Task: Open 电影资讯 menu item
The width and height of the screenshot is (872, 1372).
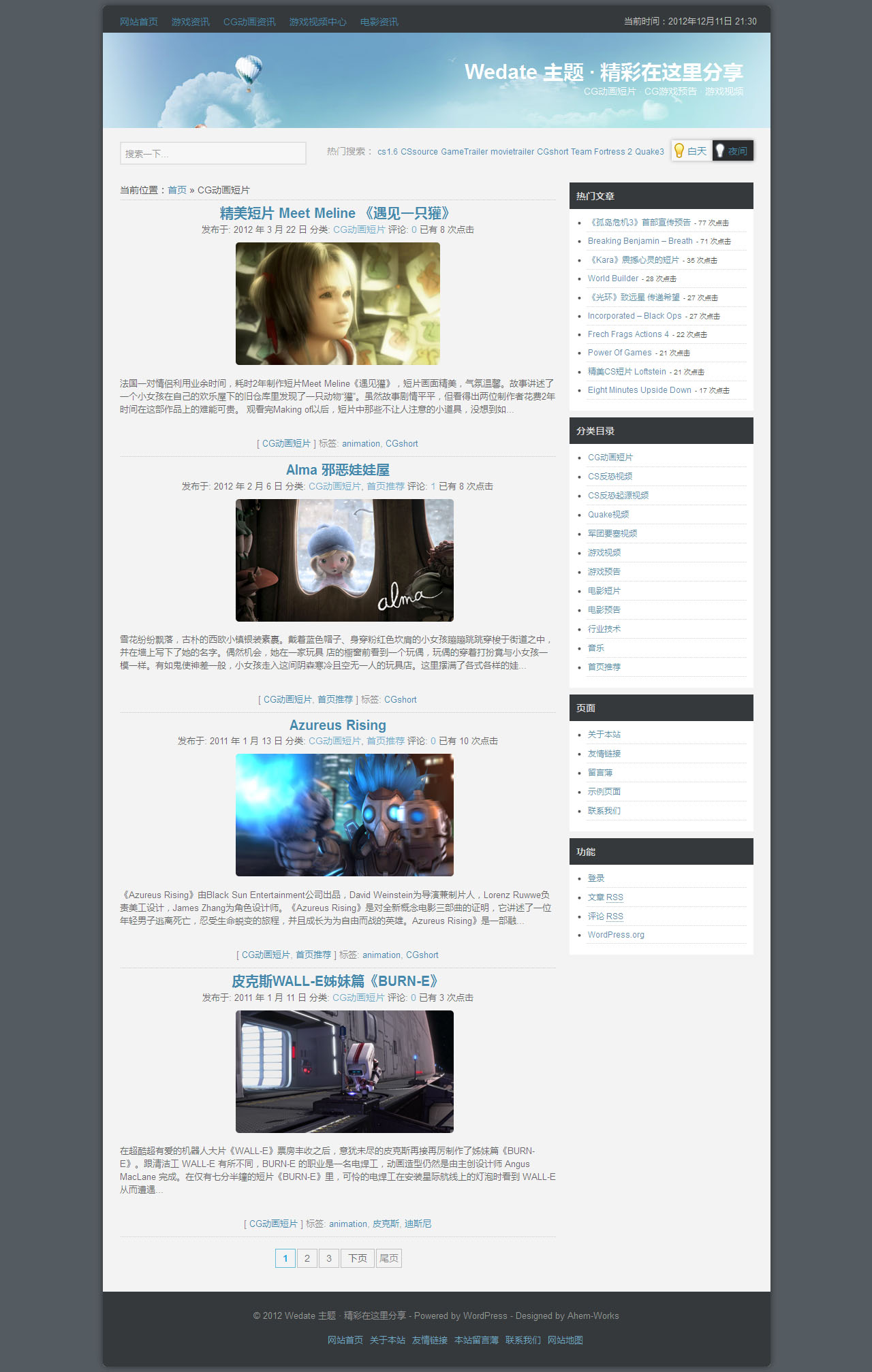Action: (x=379, y=22)
